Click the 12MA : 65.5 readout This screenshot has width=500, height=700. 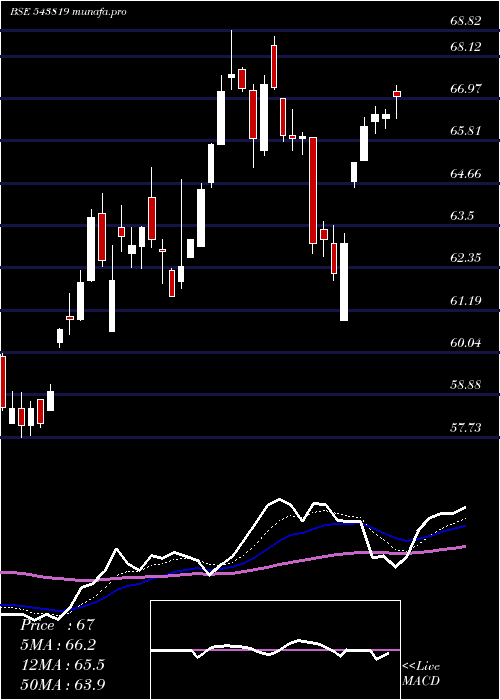click(x=62, y=665)
